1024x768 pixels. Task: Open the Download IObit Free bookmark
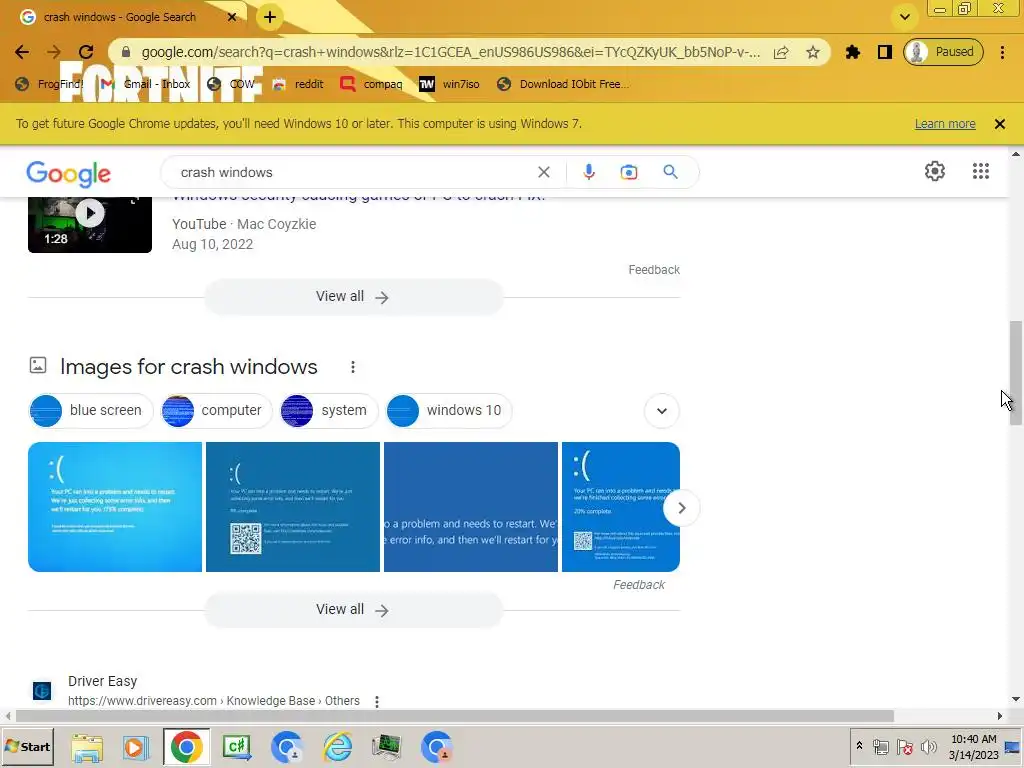click(x=563, y=84)
